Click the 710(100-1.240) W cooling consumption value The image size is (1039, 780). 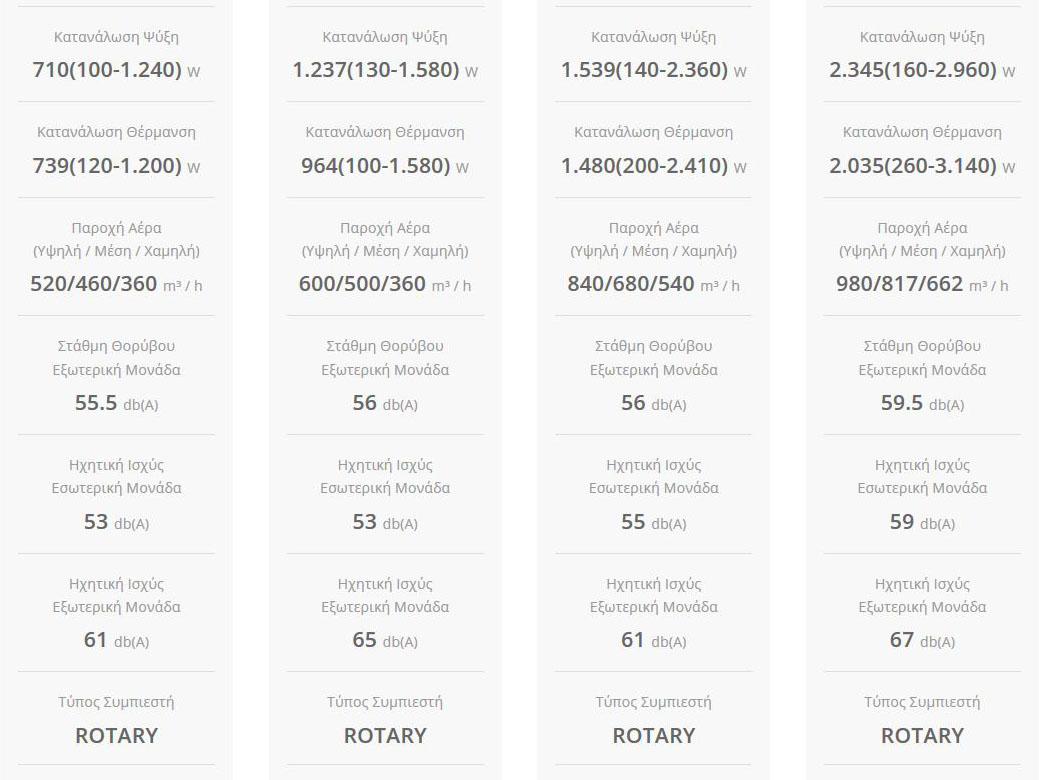click(116, 70)
